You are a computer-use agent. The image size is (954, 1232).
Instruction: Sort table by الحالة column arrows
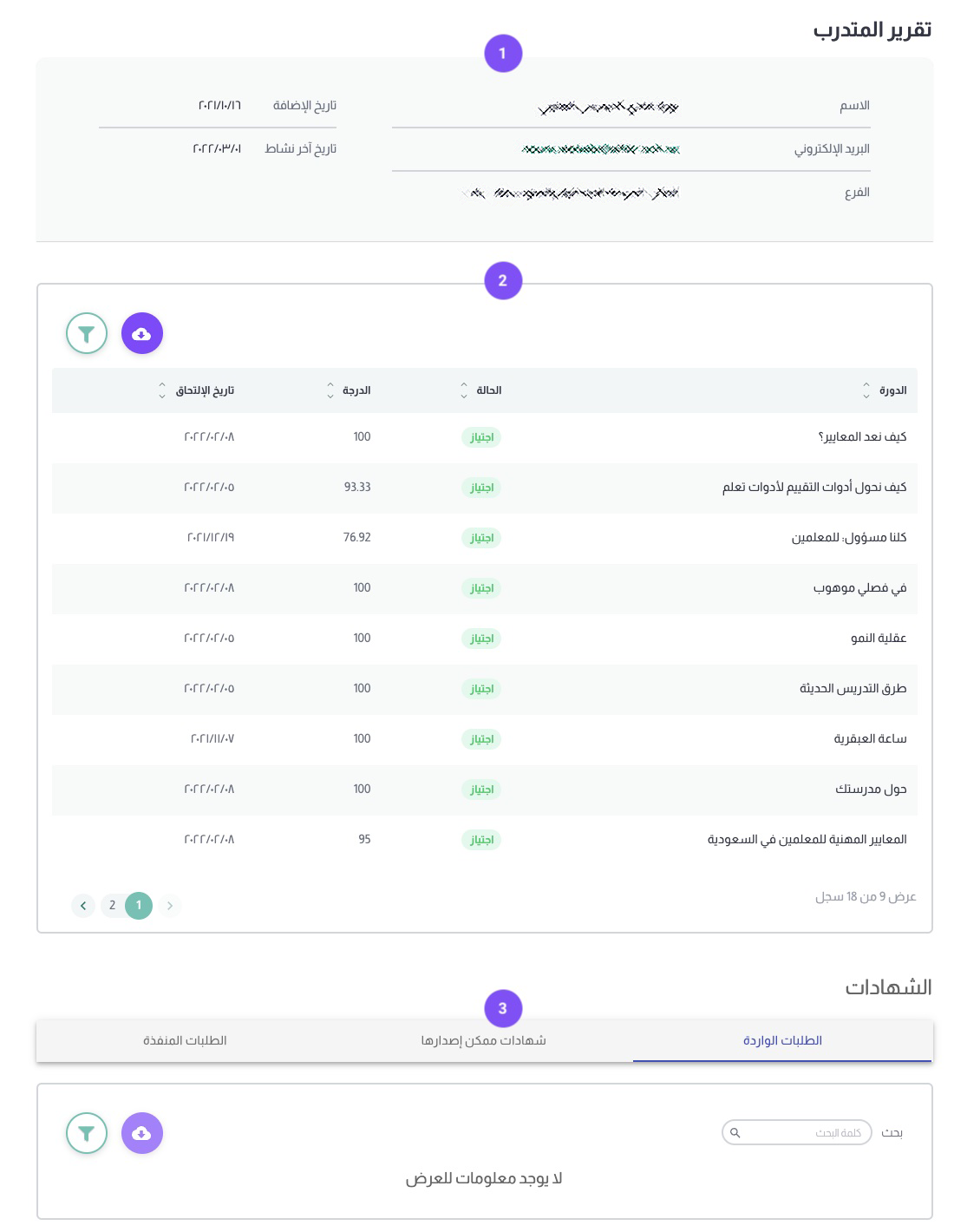[x=463, y=390]
